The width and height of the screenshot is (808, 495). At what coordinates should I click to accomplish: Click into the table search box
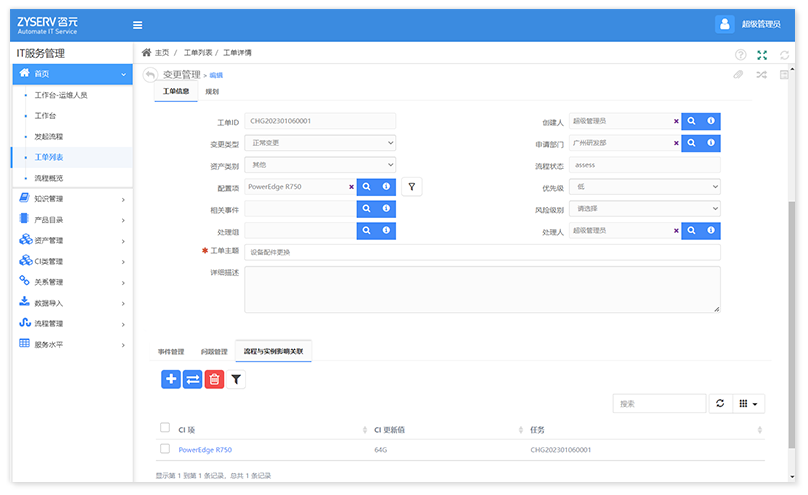pos(659,403)
